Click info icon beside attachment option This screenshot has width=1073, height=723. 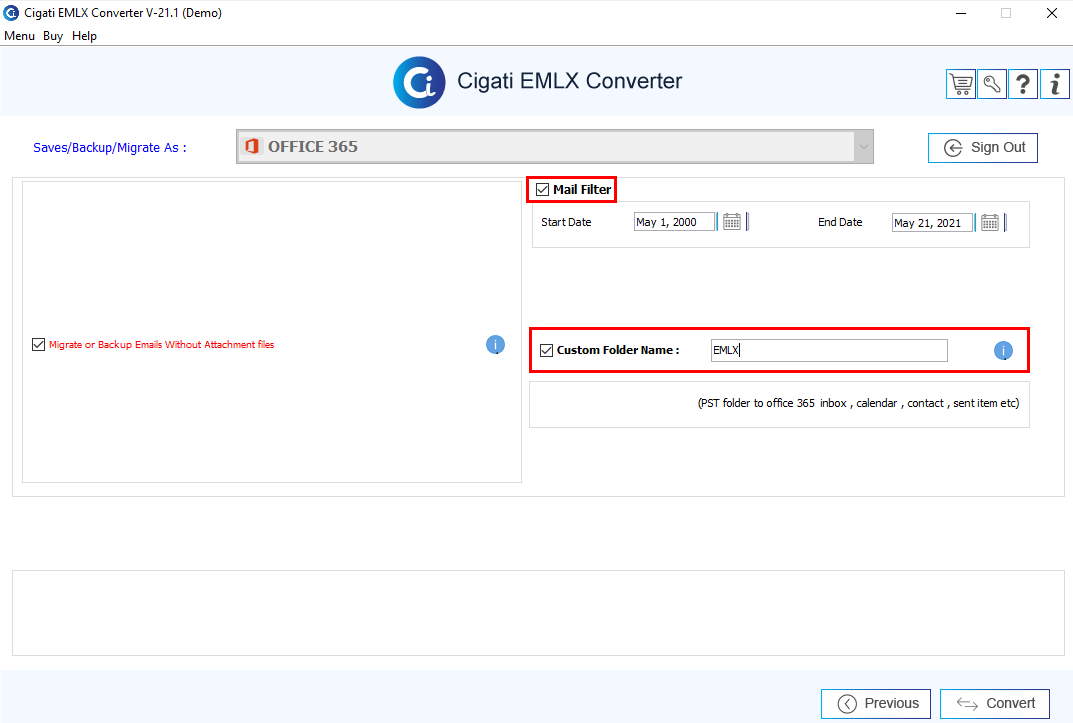tap(495, 345)
